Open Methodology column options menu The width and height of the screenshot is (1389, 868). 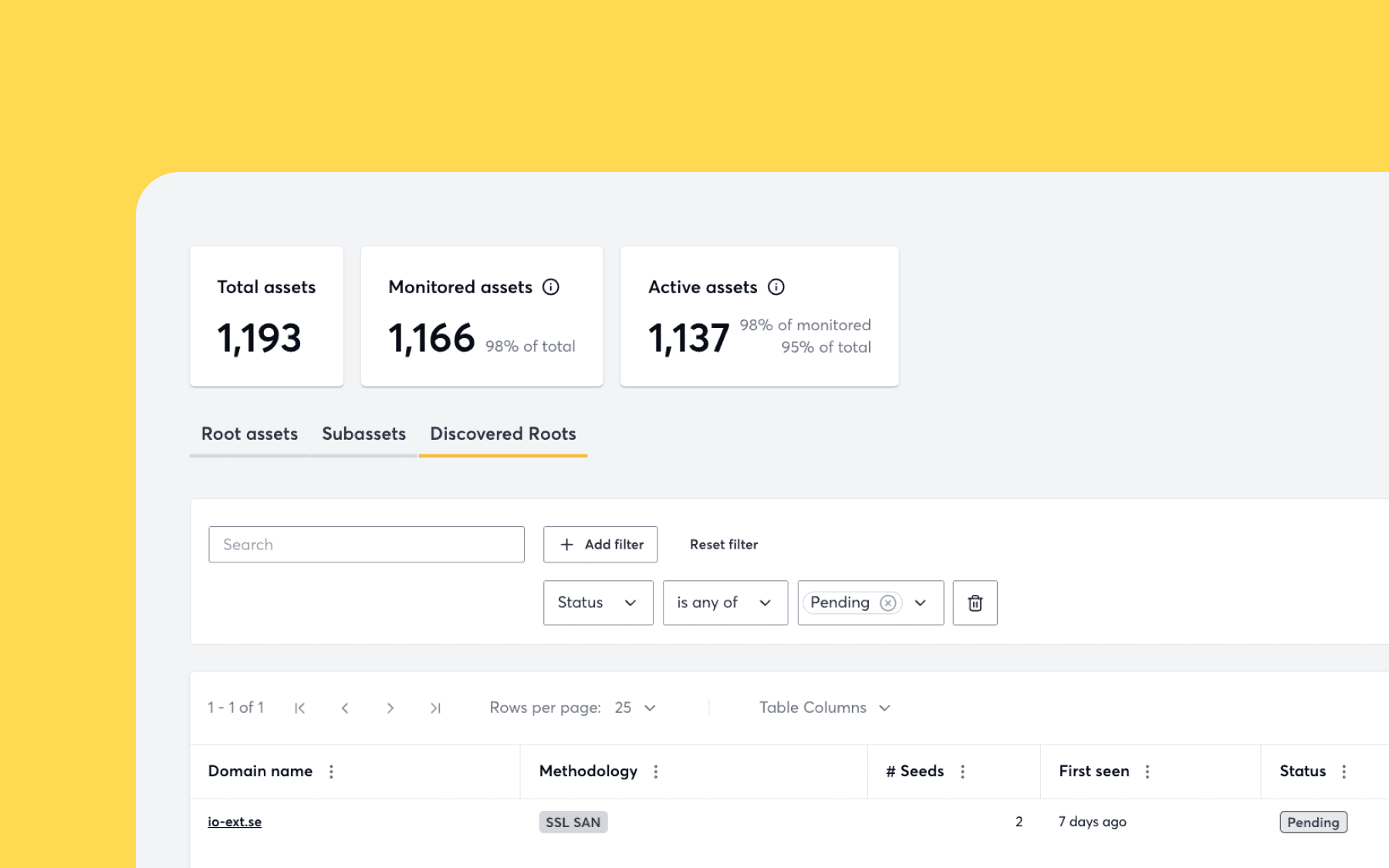coord(656,772)
